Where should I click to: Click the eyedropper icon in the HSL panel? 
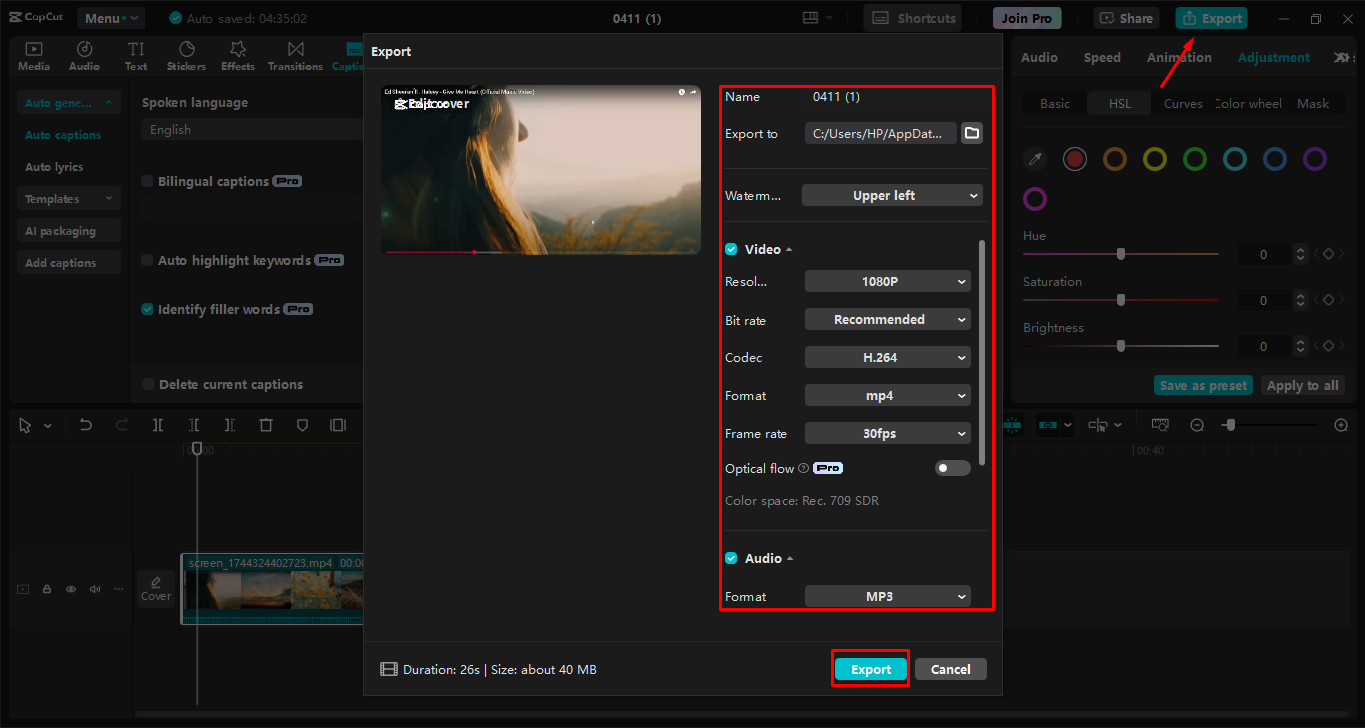coord(1034,158)
